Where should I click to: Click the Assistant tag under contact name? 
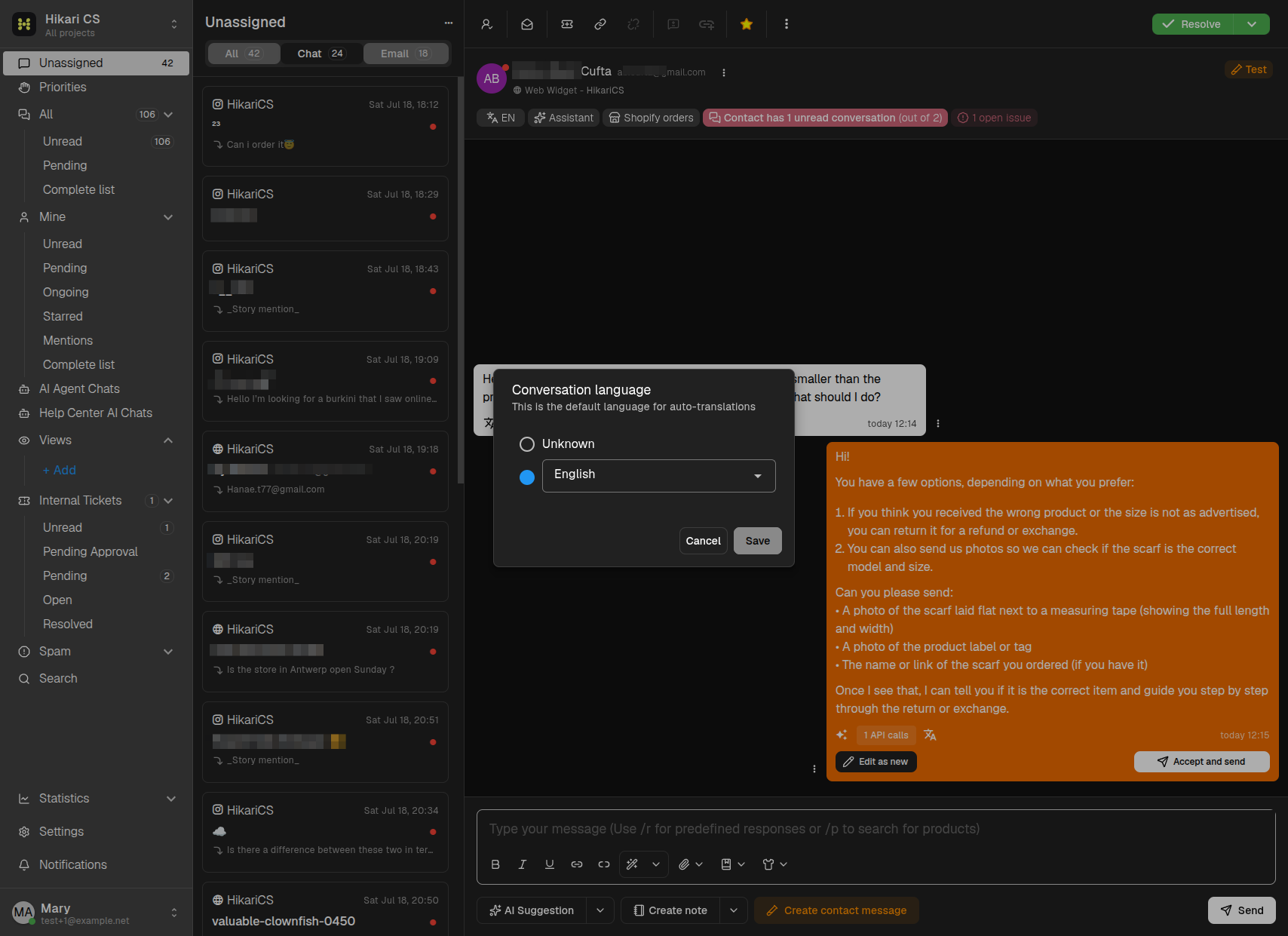point(564,118)
